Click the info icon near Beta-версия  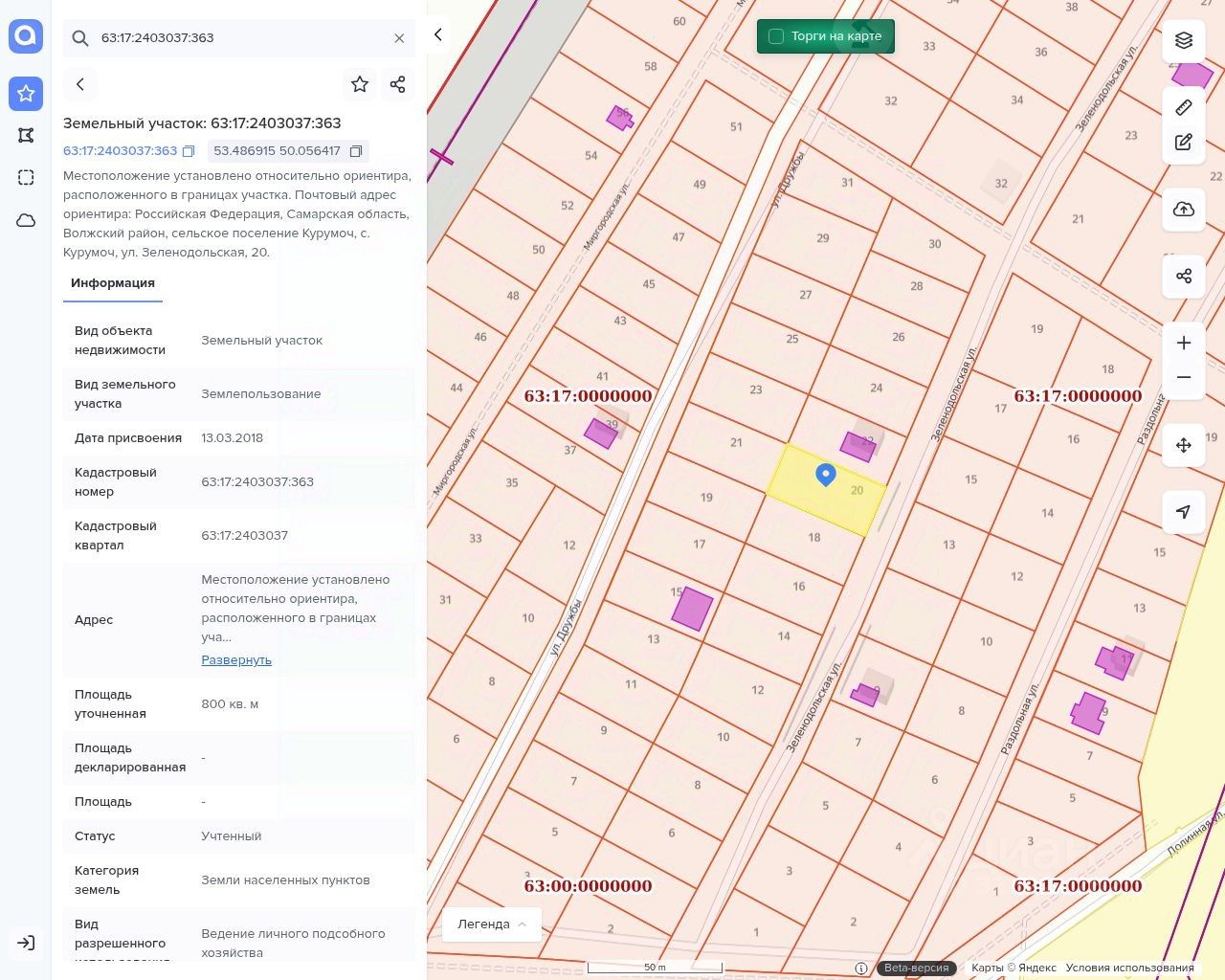pyautogui.click(x=861, y=968)
